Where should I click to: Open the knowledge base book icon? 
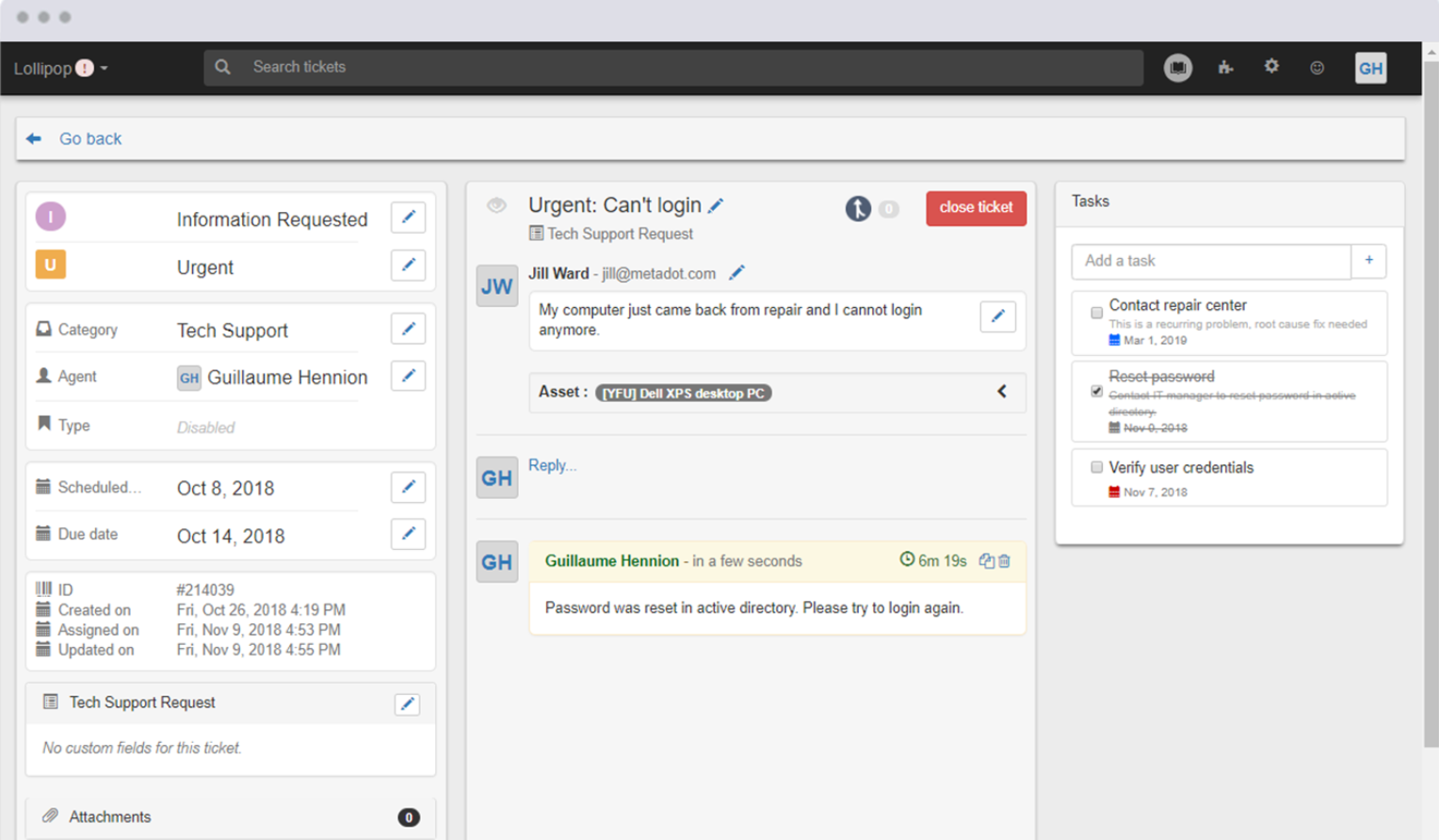tap(1177, 67)
